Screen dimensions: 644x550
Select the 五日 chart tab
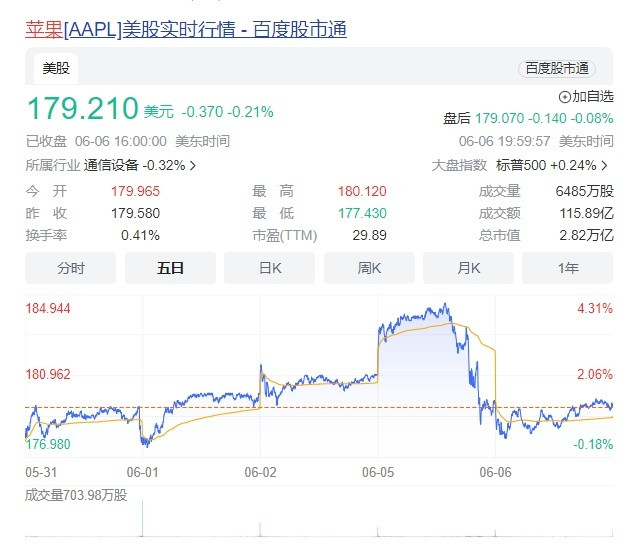tap(170, 268)
